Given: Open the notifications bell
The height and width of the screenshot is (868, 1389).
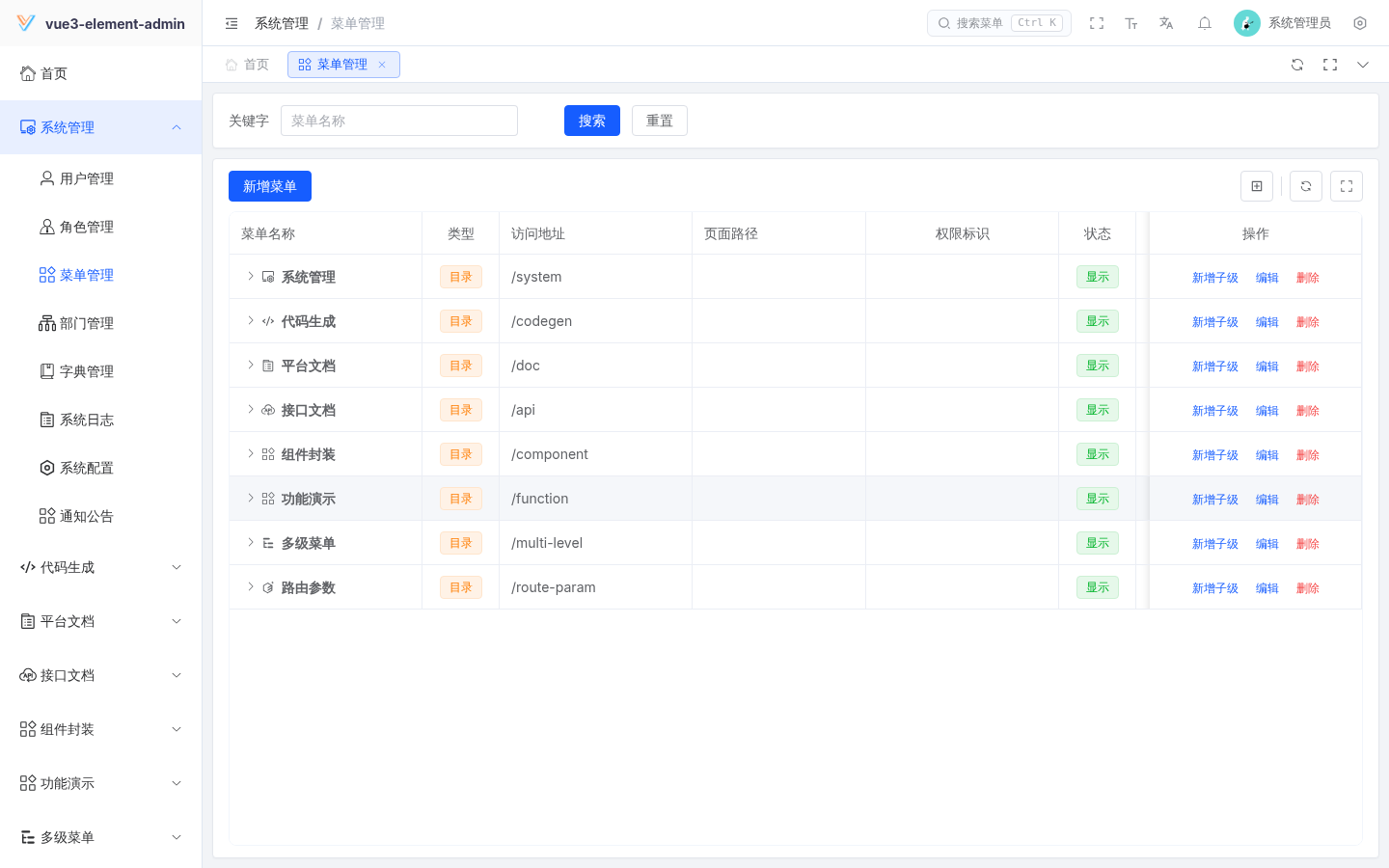Looking at the screenshot, I should [x=1205, y=23].
